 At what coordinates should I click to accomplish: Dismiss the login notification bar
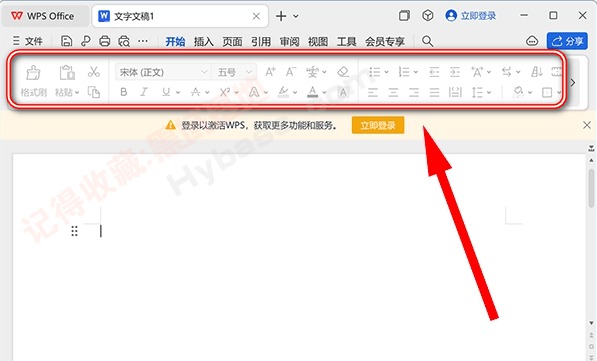coord(587,125)
